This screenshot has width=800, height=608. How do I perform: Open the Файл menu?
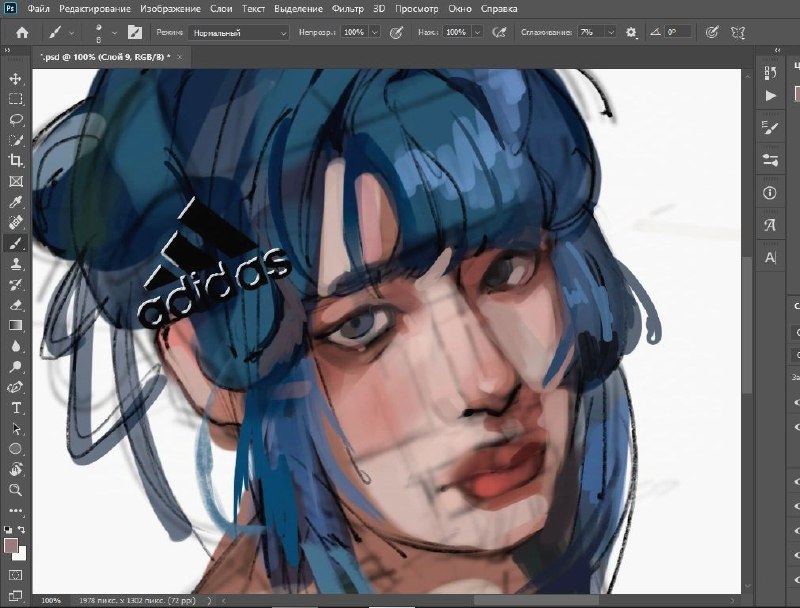pos(38,9)
